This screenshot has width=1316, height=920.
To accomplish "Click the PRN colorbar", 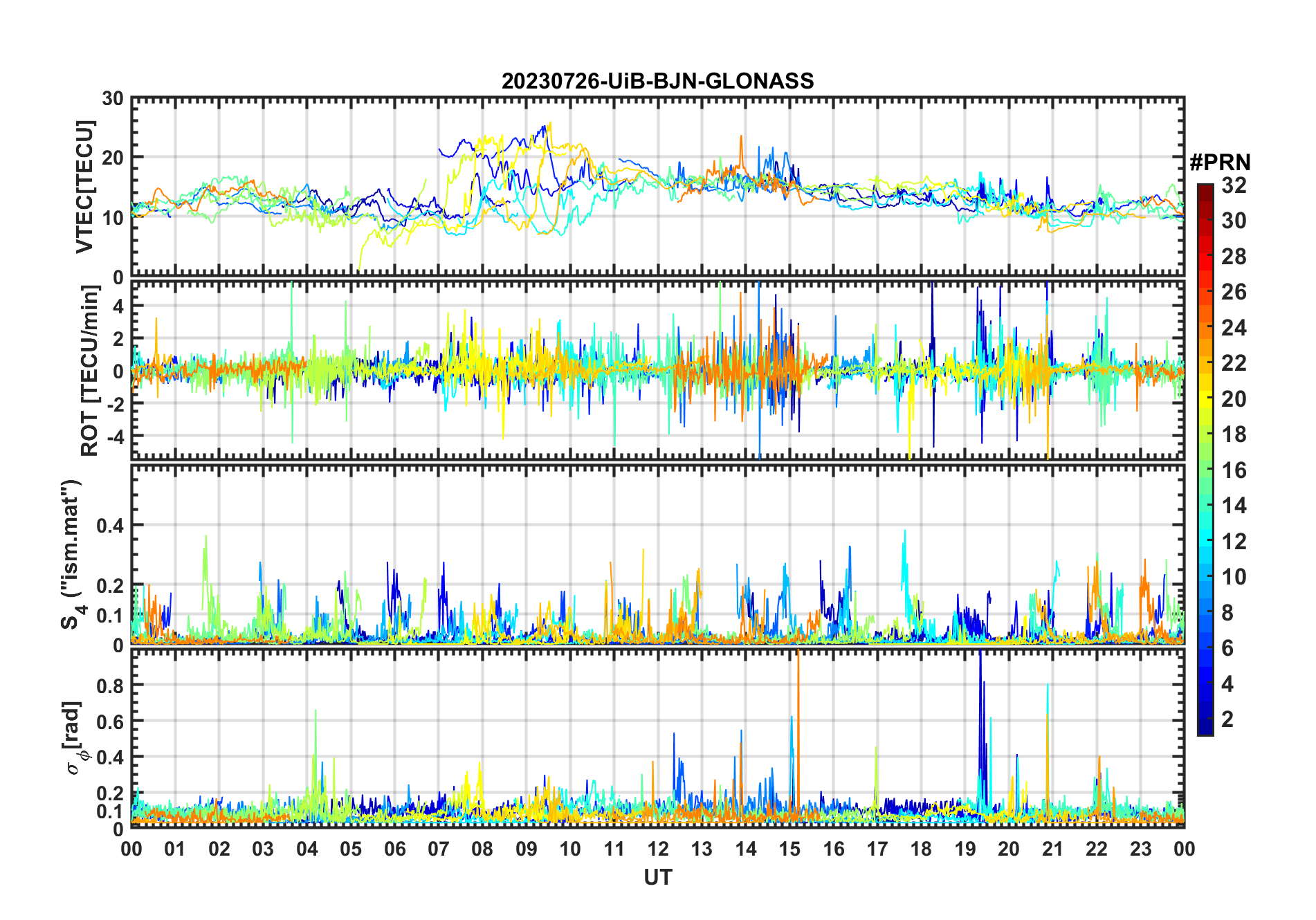I will tap(1205, 459).
